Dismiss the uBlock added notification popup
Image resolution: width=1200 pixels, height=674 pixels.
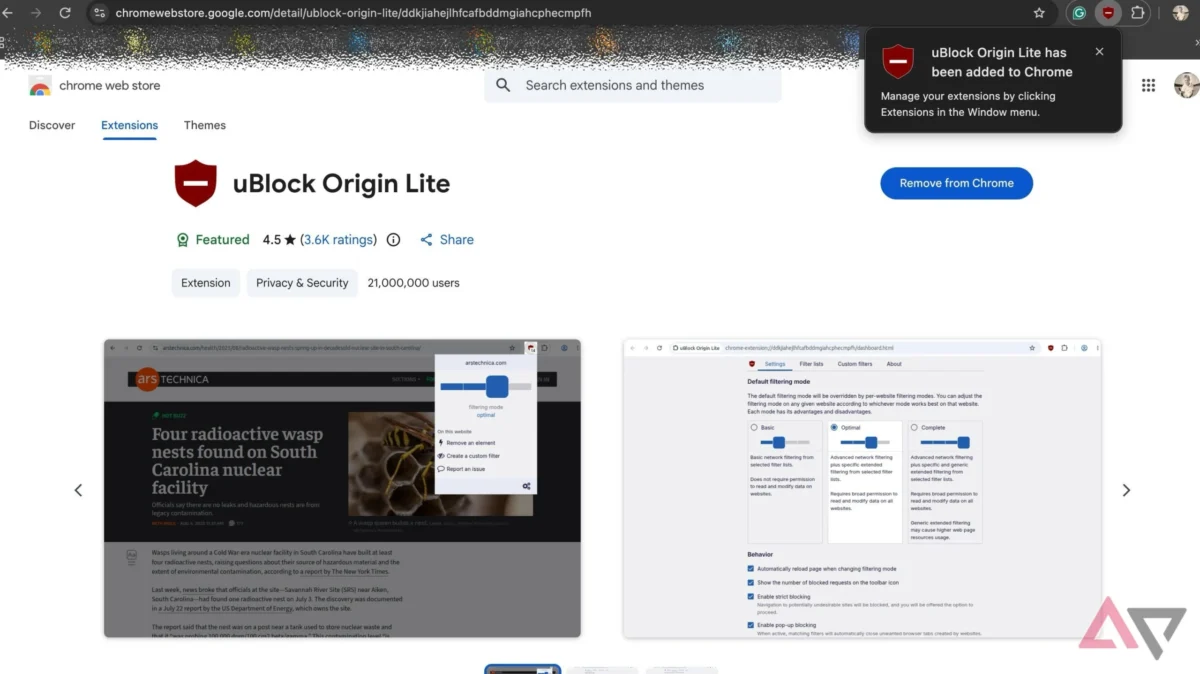(x=1099, y=52)
